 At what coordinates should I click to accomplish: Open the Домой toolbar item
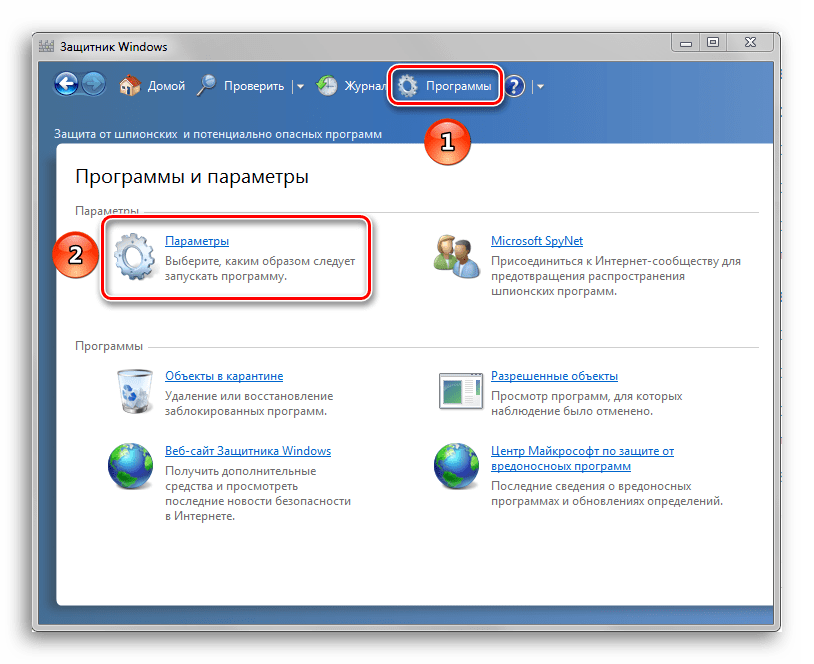tap(166, 86)
